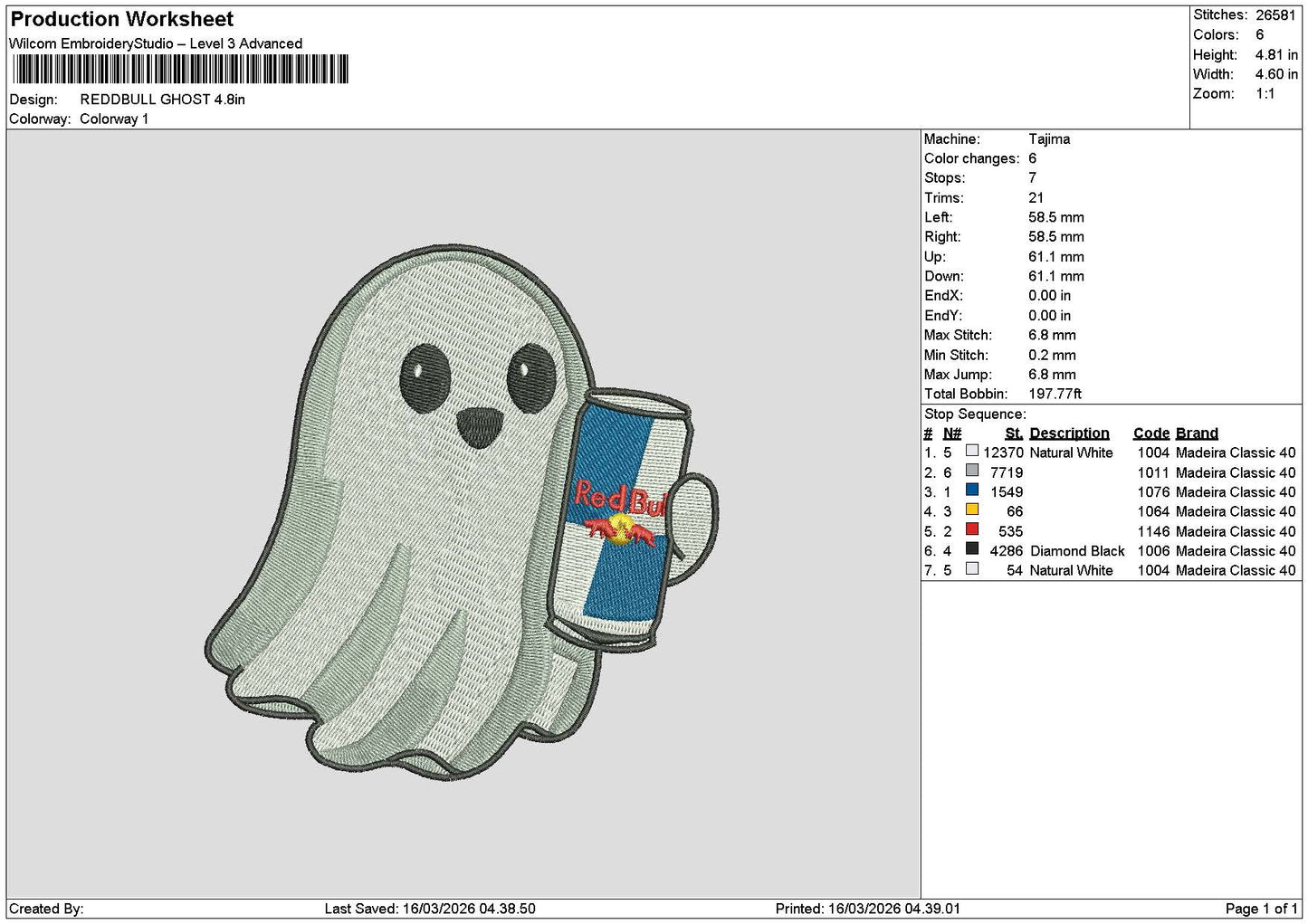Click the 'Right:' measurement label
Viewport: 1308px width, 924px height.
942,237
